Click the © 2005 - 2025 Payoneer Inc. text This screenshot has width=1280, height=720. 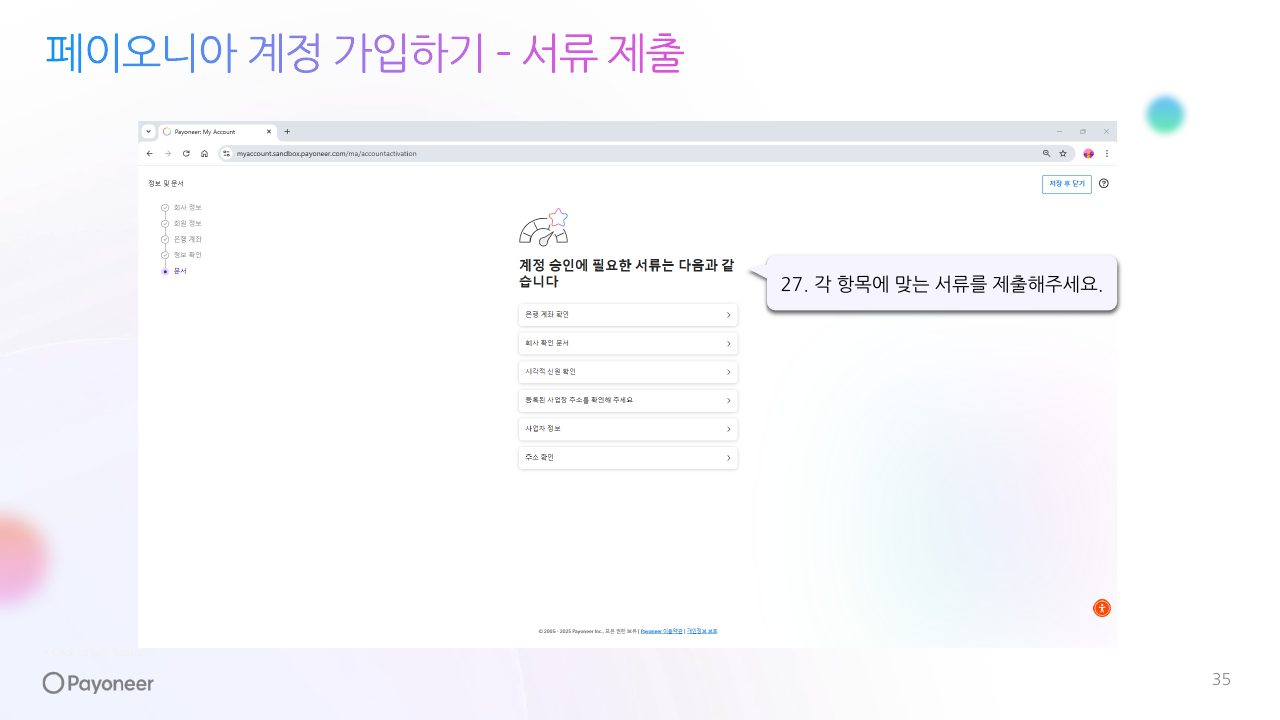point(571,632)
